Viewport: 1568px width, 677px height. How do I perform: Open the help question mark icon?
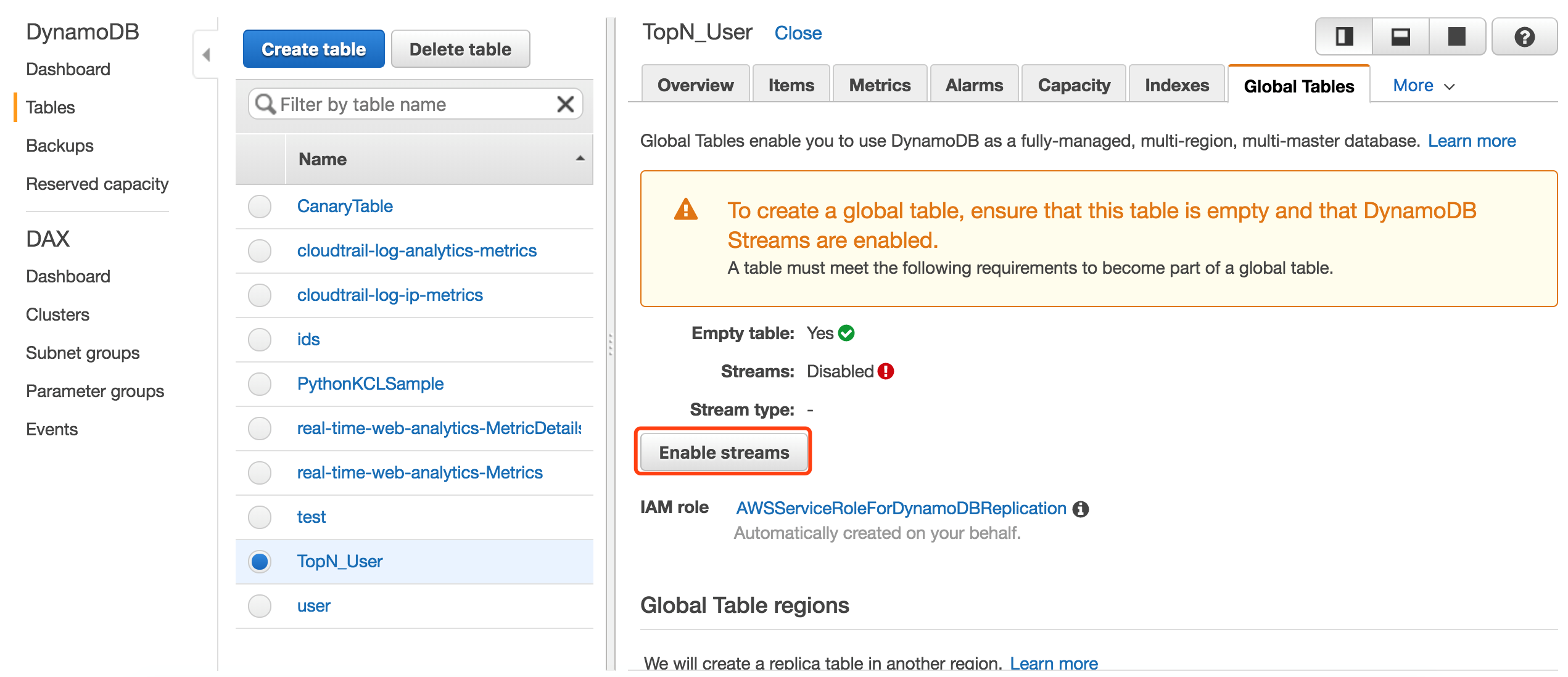click(x=1524, y=37)
